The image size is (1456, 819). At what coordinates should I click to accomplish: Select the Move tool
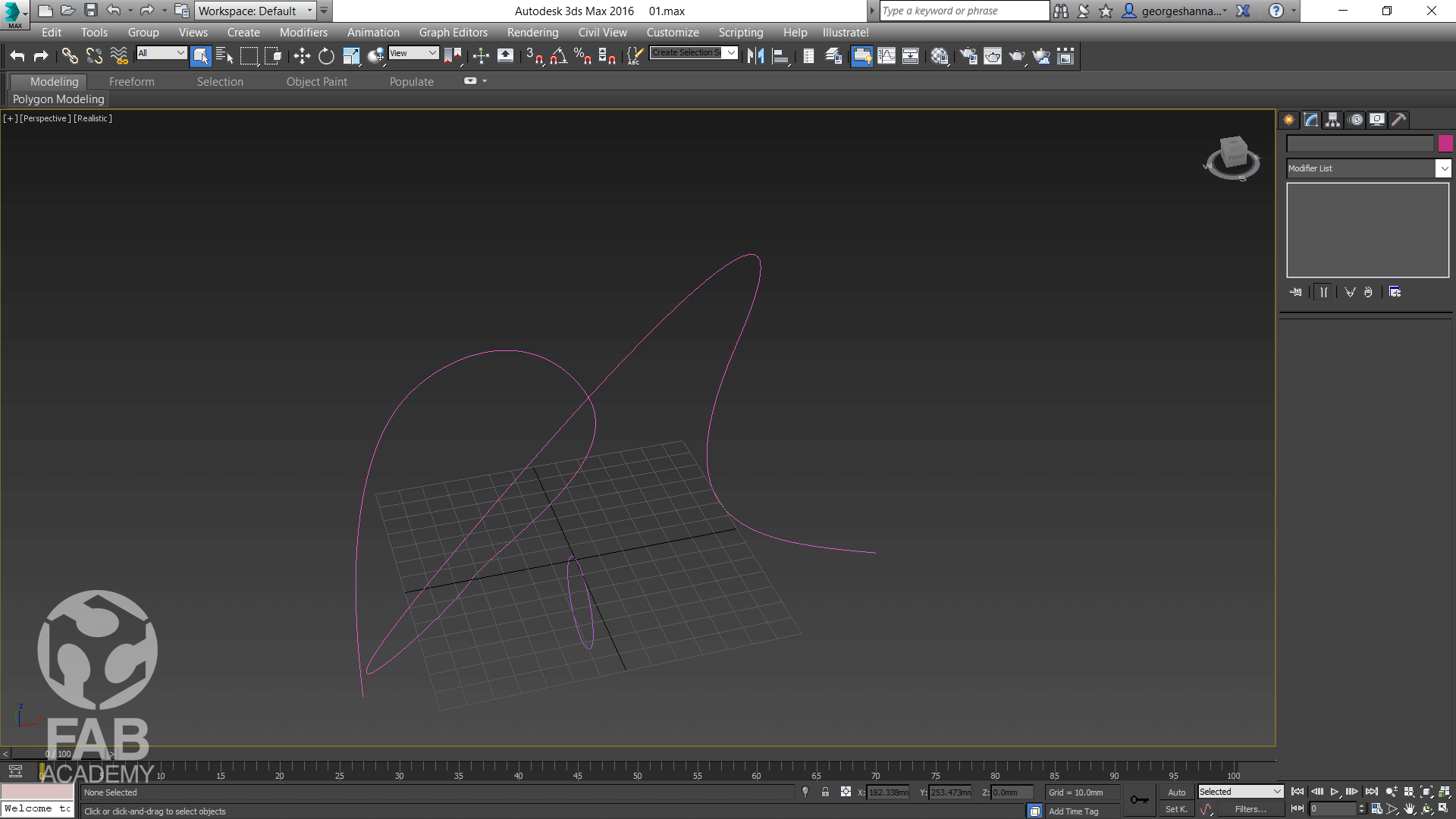(302, 55)
